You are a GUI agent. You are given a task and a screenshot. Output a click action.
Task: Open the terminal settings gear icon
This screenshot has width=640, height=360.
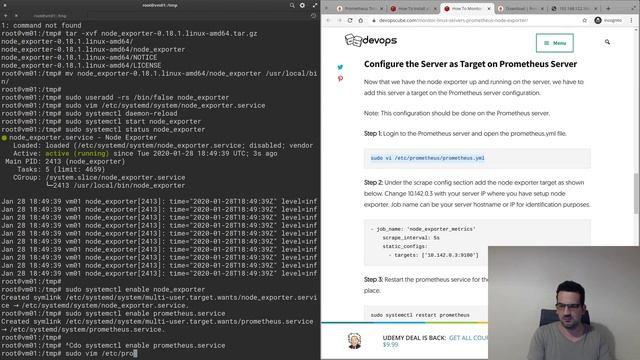click(302, 5)
